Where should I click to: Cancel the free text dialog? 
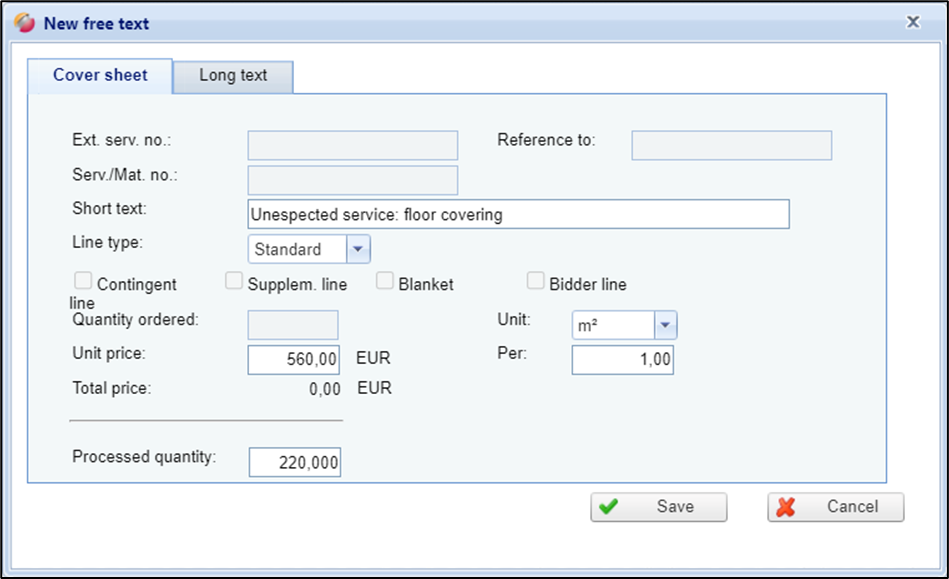tap(835, 507)
